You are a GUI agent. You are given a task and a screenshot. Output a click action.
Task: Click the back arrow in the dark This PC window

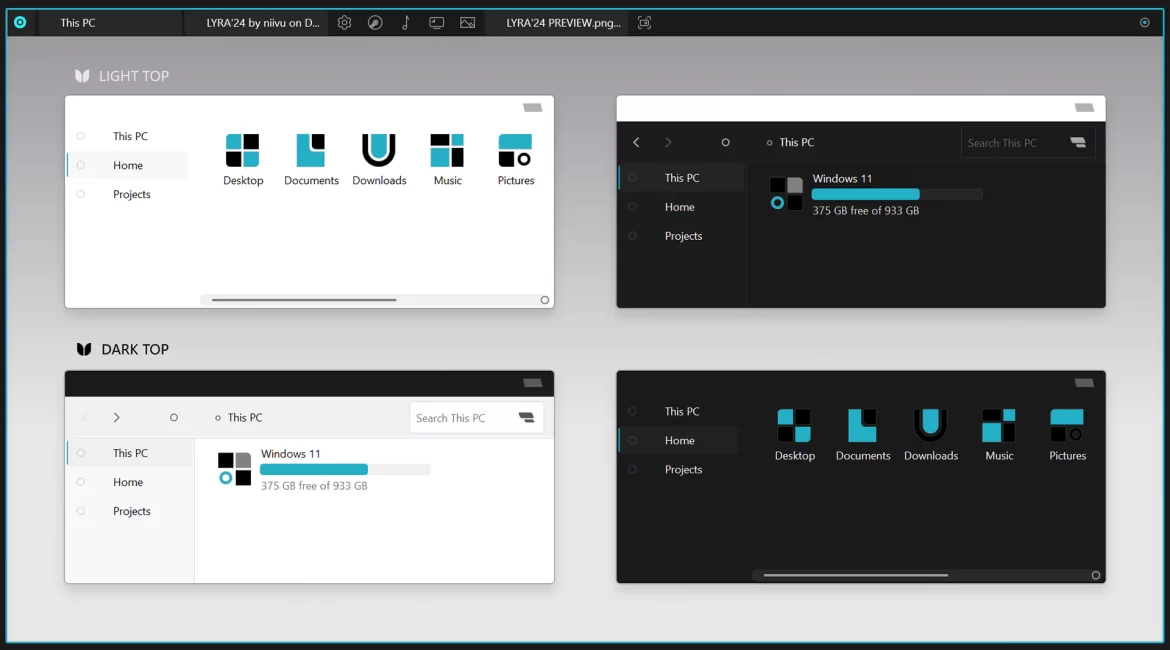636,143
